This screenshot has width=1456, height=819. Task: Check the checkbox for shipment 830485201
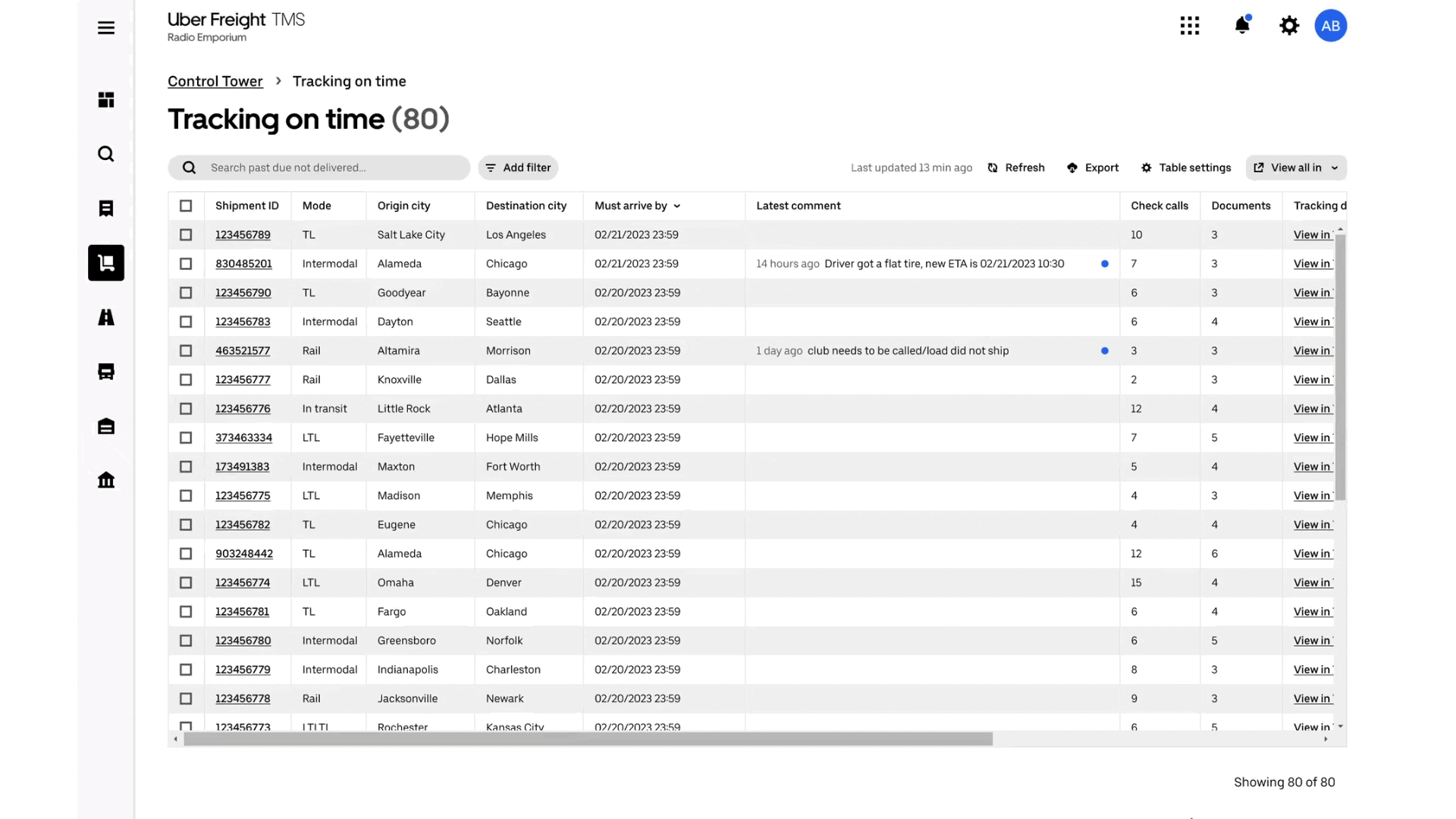point(185,263)
